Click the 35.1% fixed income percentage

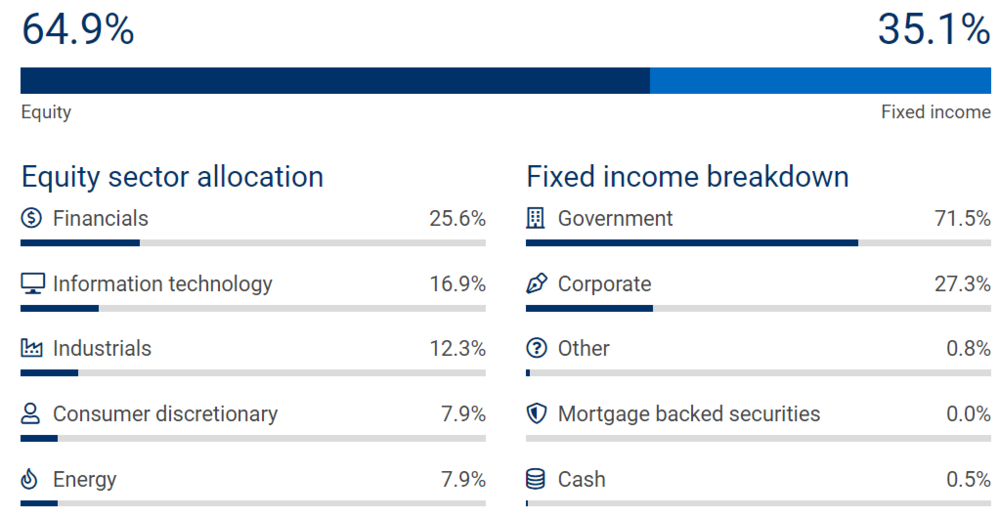pyautogui.click(x=934, y=29)
